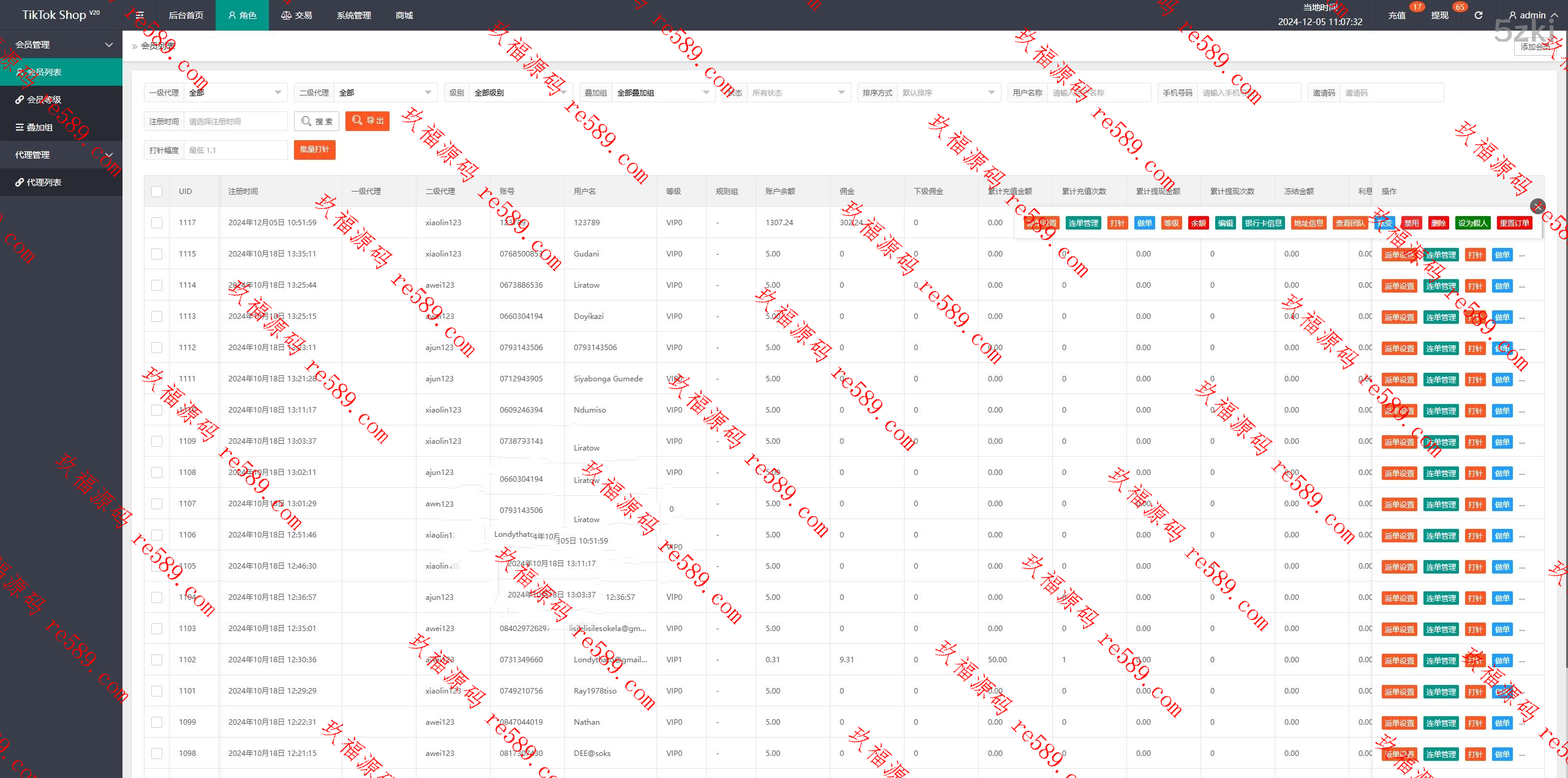Image resolution: width=1568 pixels, height=778 pixels.
Task: Toggle the select-all header checkbox
Action: [157, 192]
